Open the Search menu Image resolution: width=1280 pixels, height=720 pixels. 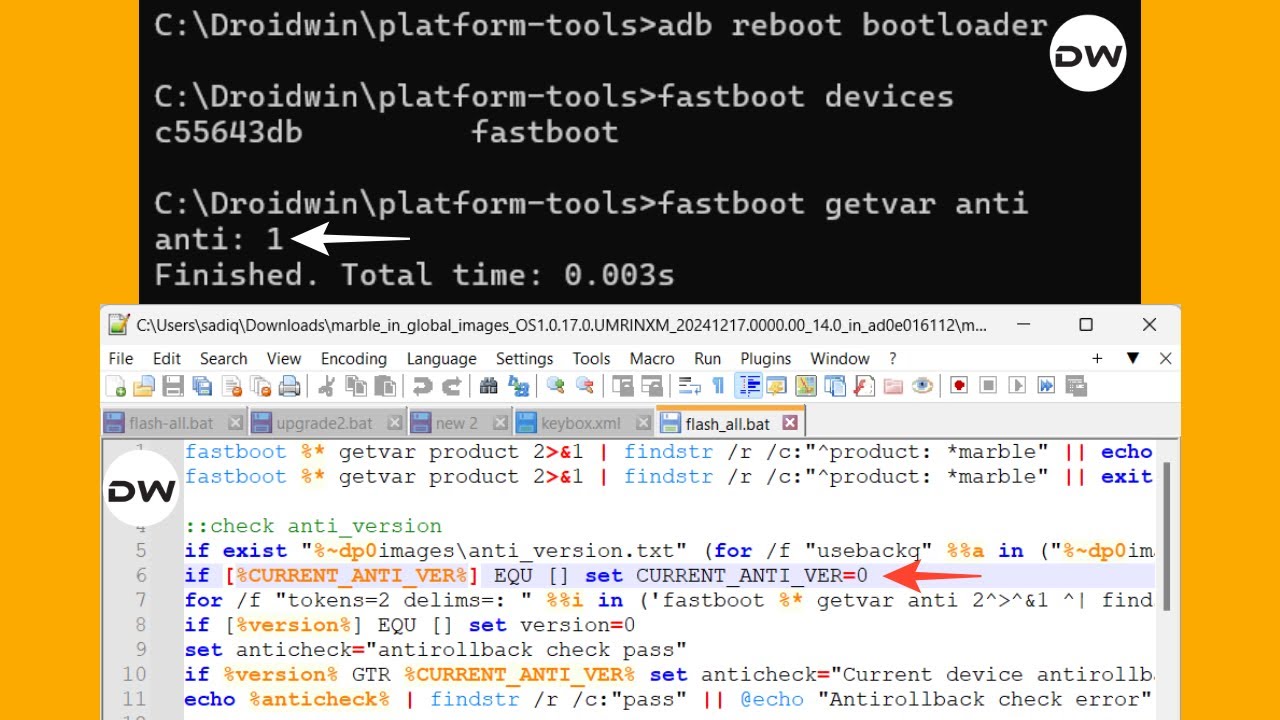(x=223, y=358)
